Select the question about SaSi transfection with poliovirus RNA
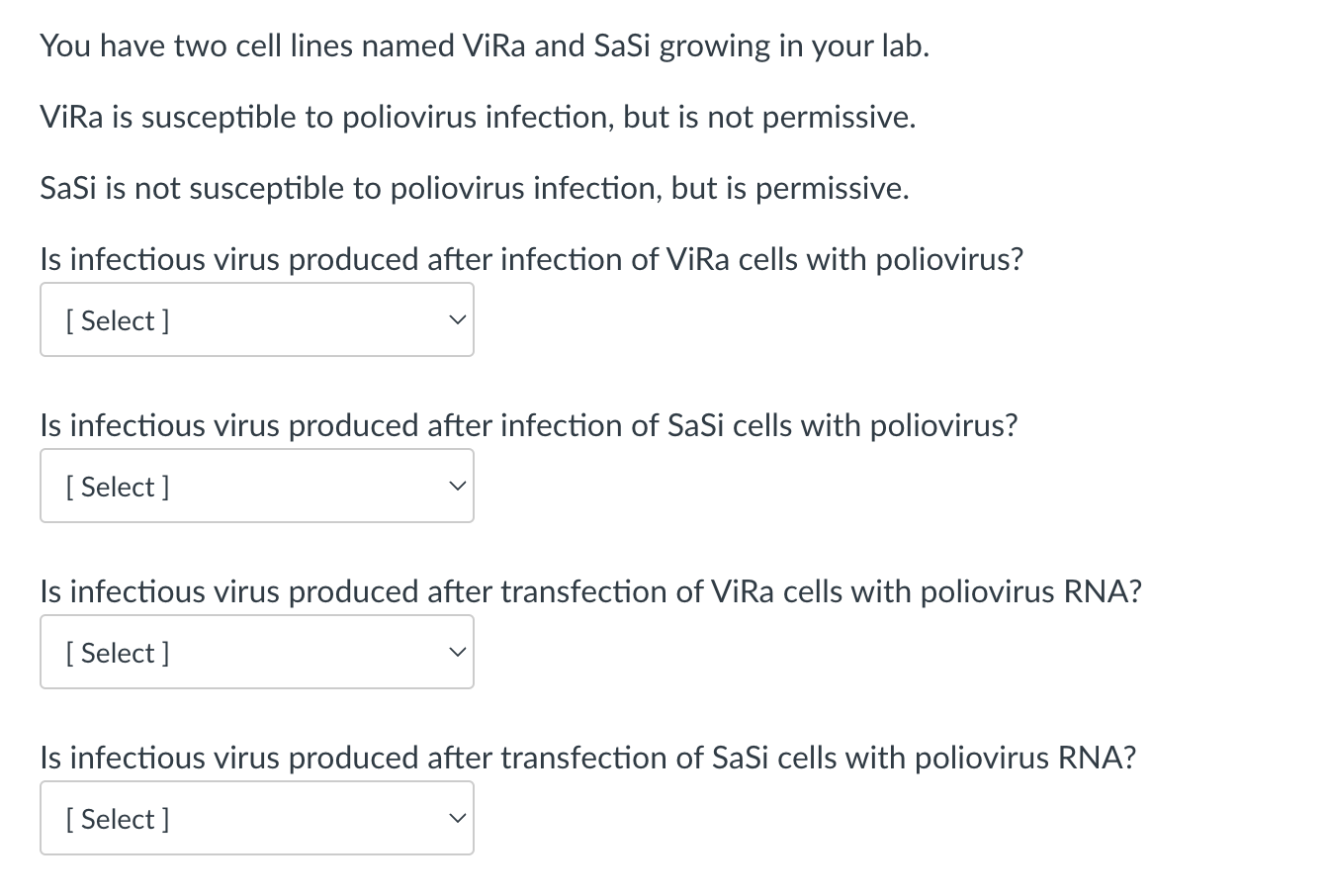The height and width of the screenshot is (896, 1329). pyautogui.click(x=588, y=758)
